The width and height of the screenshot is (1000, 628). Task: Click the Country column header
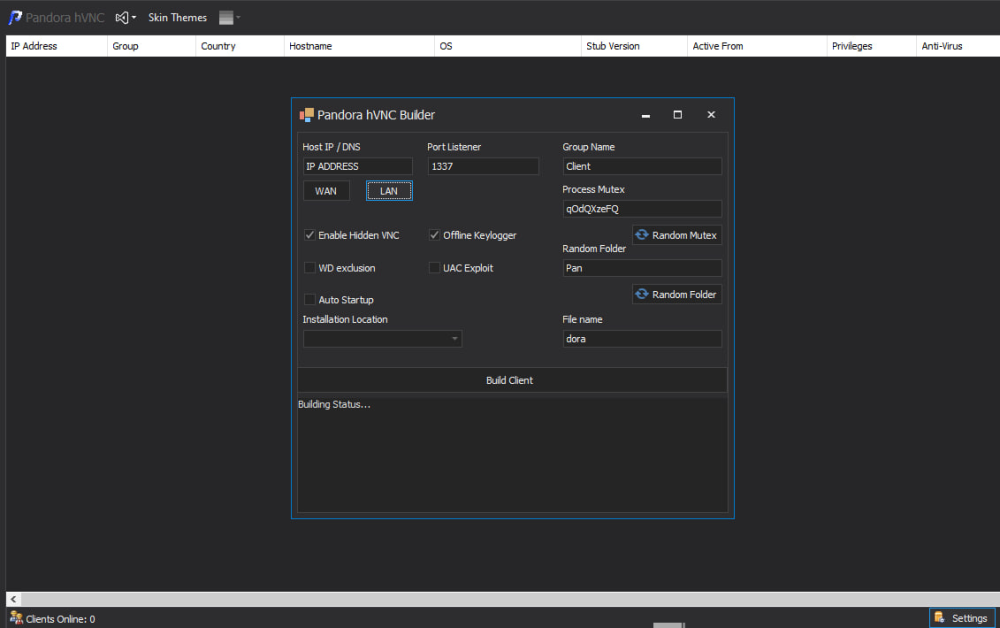coord(218,46)
